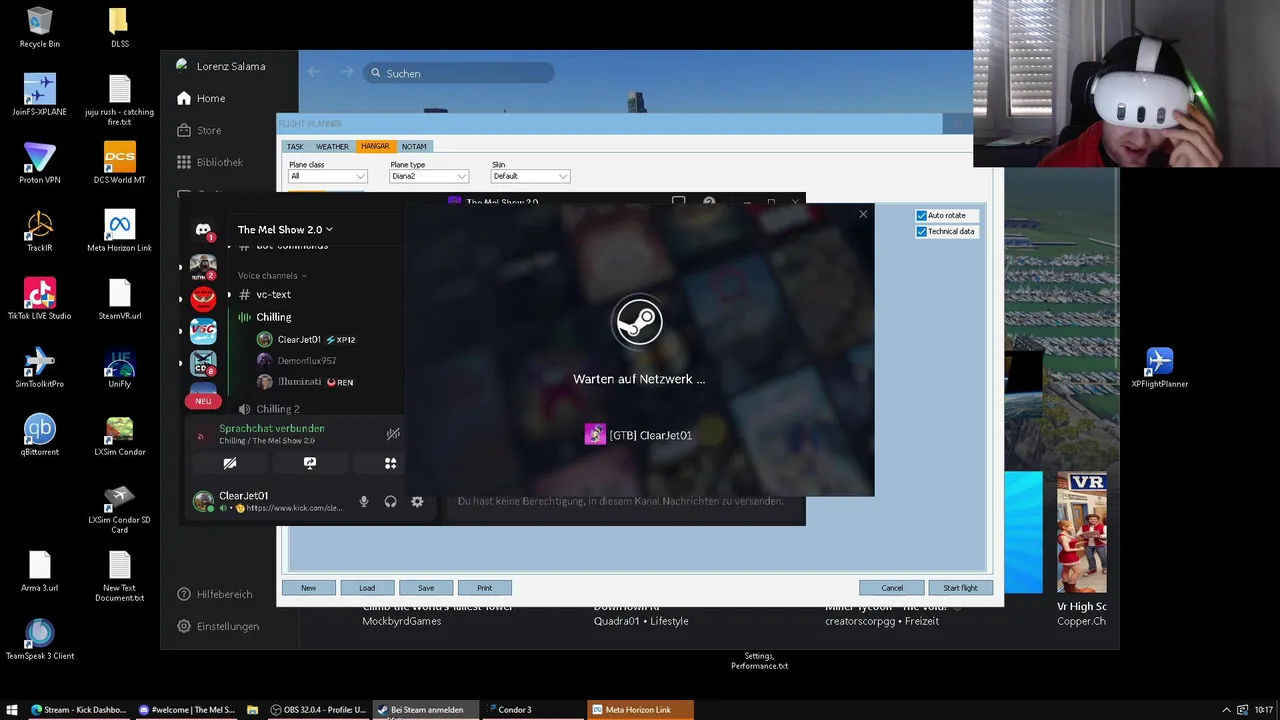Launch UniFly desktop icon
Image resolution: width=1280 pixels, height=720 pixels.
(119, 367)
